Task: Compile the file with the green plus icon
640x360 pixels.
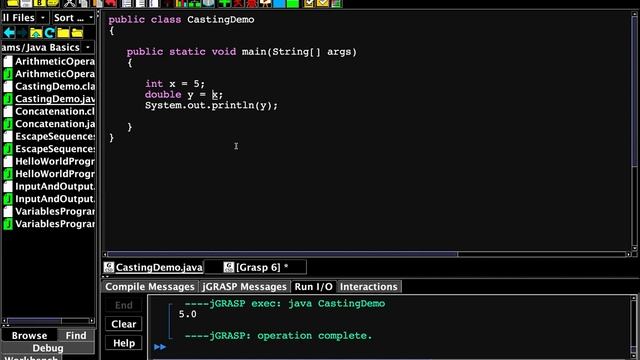Action: pos(224,3)
